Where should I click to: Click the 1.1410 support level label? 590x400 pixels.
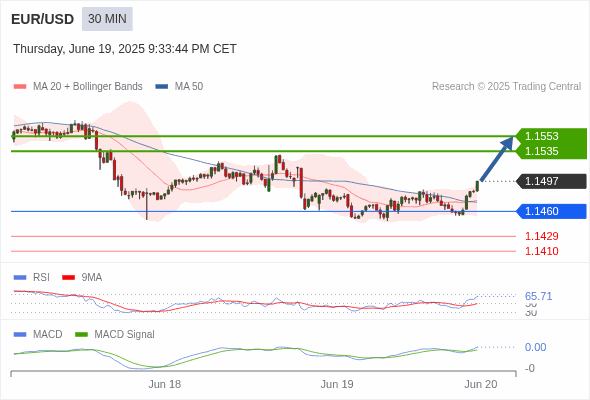(541, 251)
